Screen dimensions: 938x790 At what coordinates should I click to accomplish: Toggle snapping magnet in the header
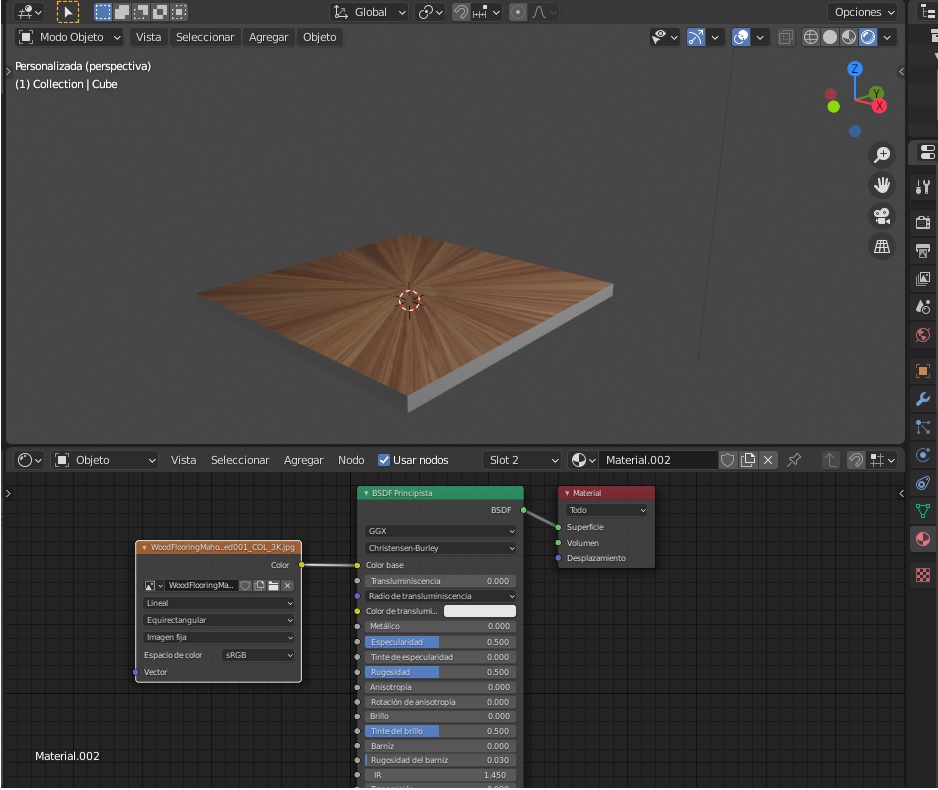point(461,12)
